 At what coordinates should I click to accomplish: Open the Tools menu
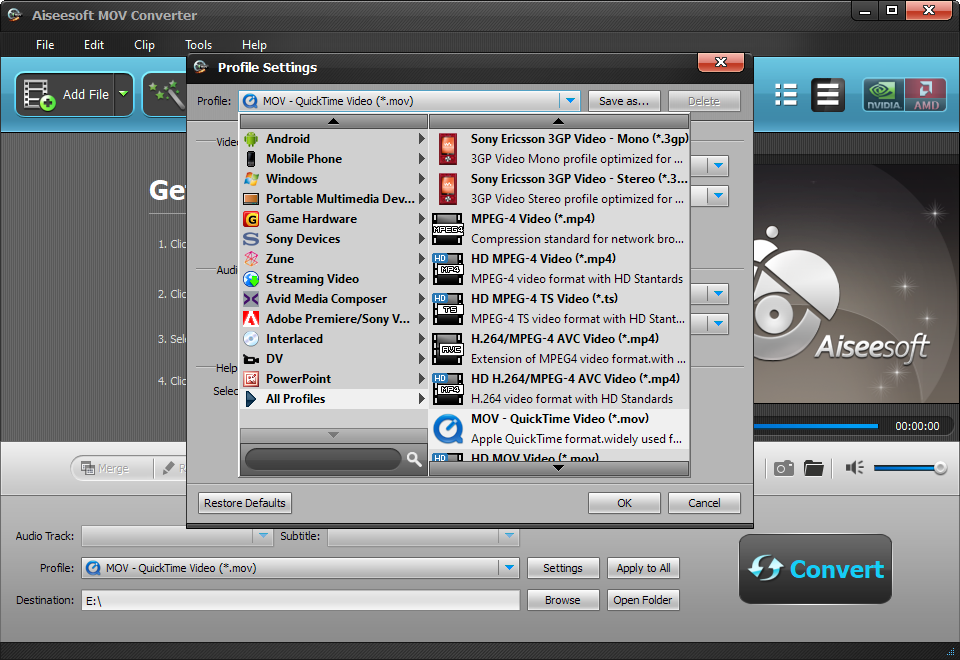tap(198, 45)
